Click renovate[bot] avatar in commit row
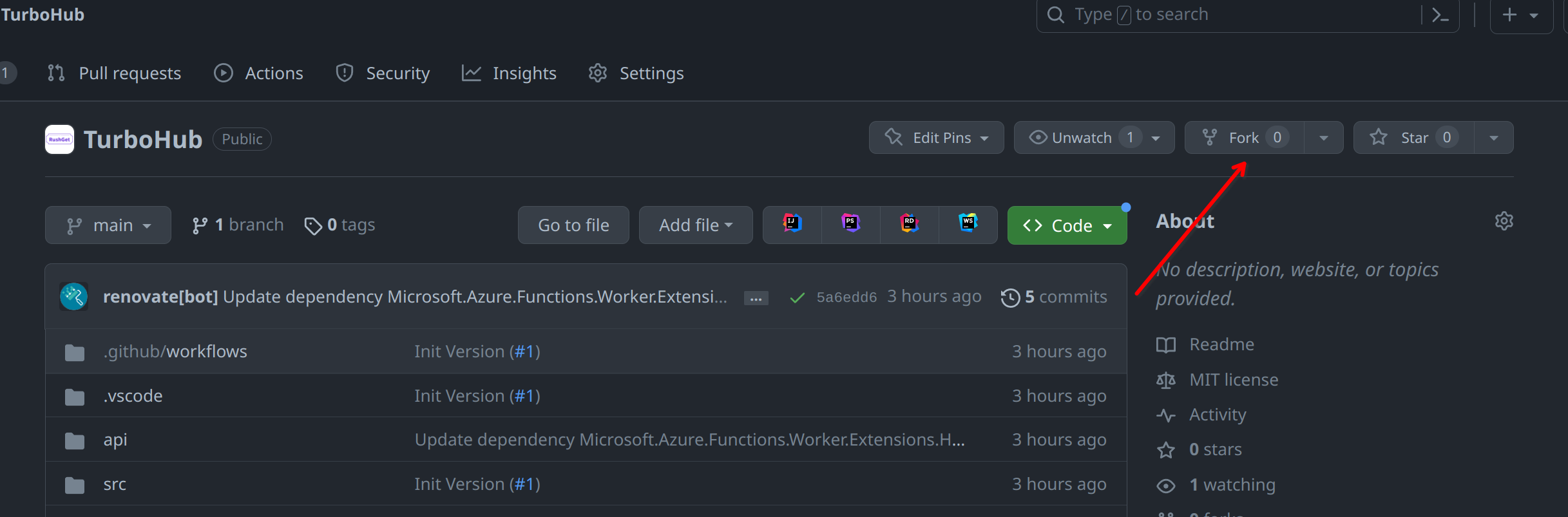This screenshot has height=517, width=1568. [x=74, y=297]
